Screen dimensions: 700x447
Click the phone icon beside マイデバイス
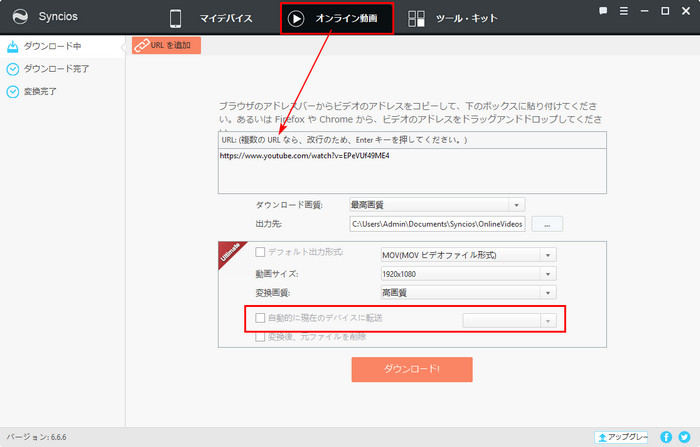click(175, 19)
